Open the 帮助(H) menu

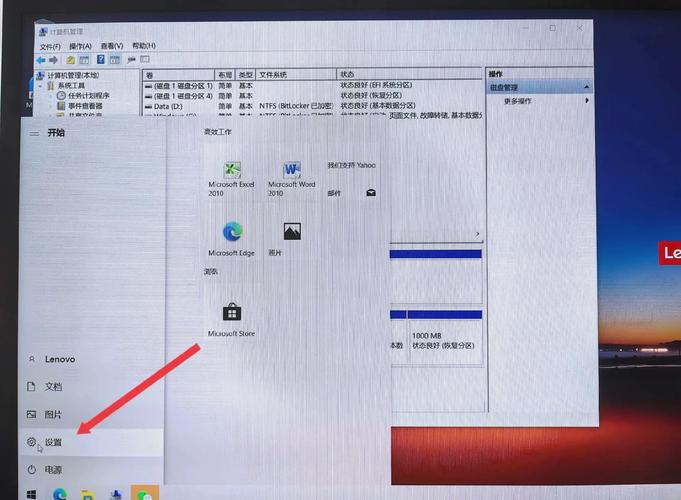tap(144, 45)
